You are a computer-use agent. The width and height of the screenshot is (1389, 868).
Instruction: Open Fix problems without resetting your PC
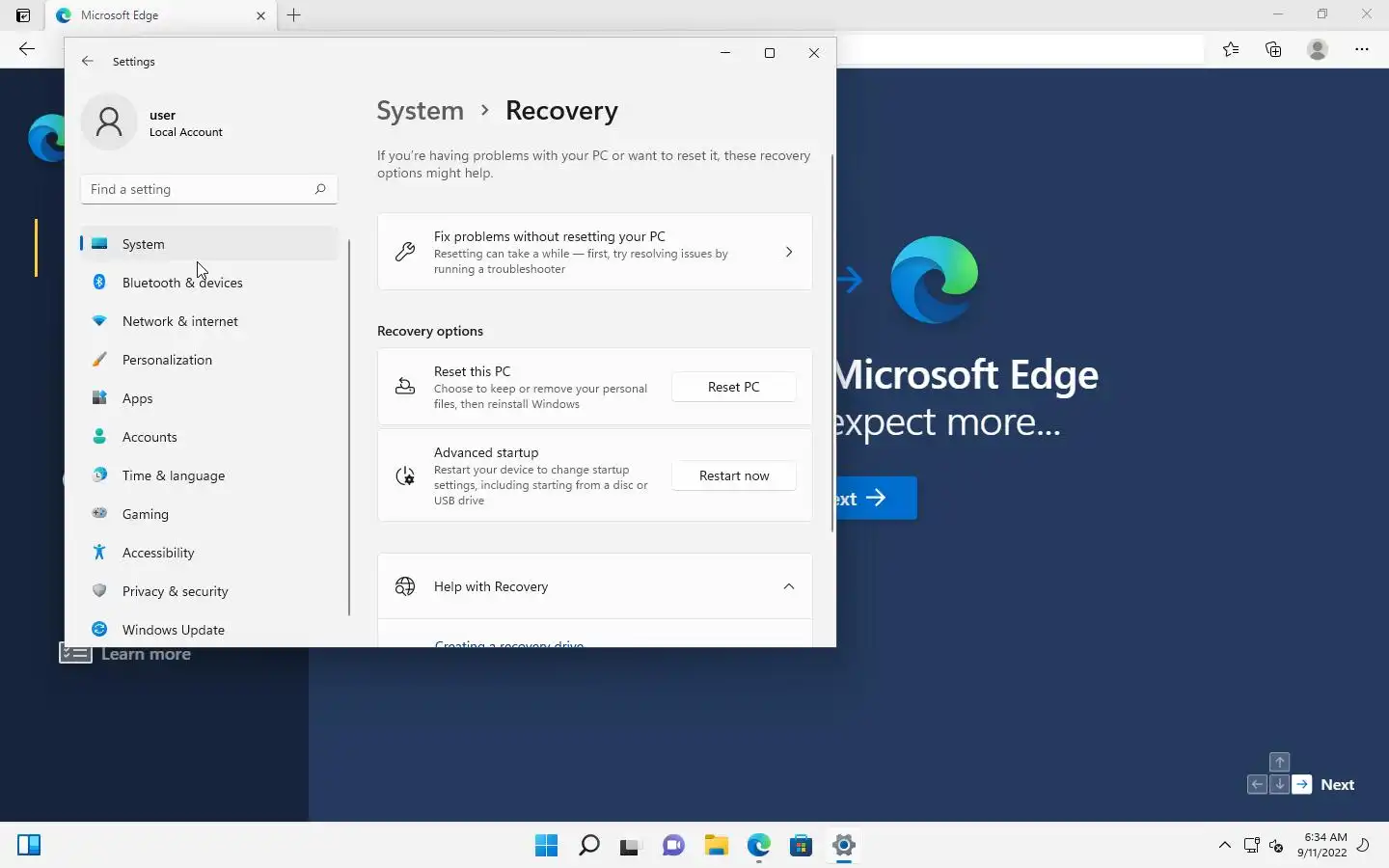tap(594, 252)
